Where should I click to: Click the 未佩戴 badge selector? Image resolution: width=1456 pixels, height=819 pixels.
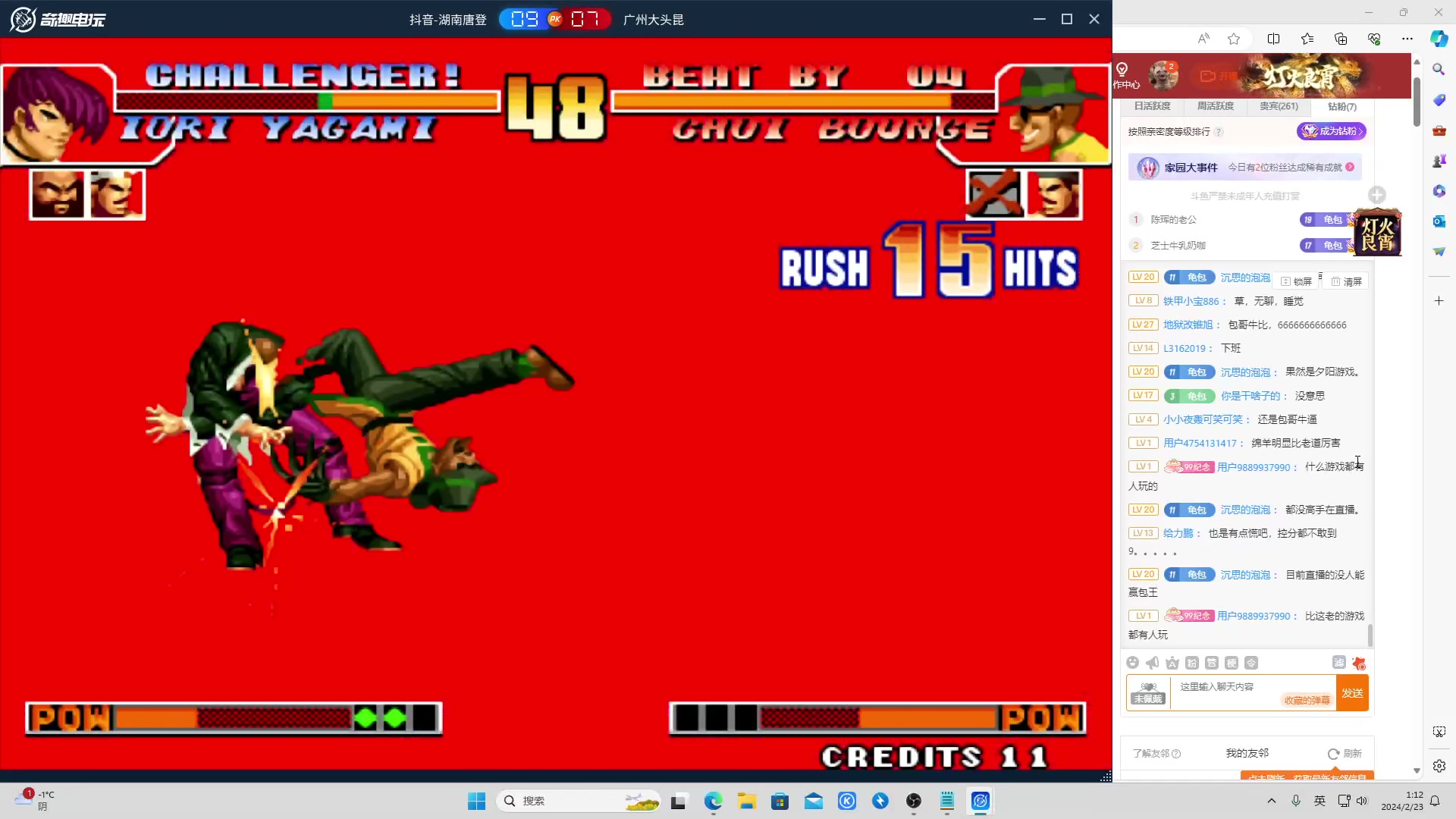point(1147,693)
